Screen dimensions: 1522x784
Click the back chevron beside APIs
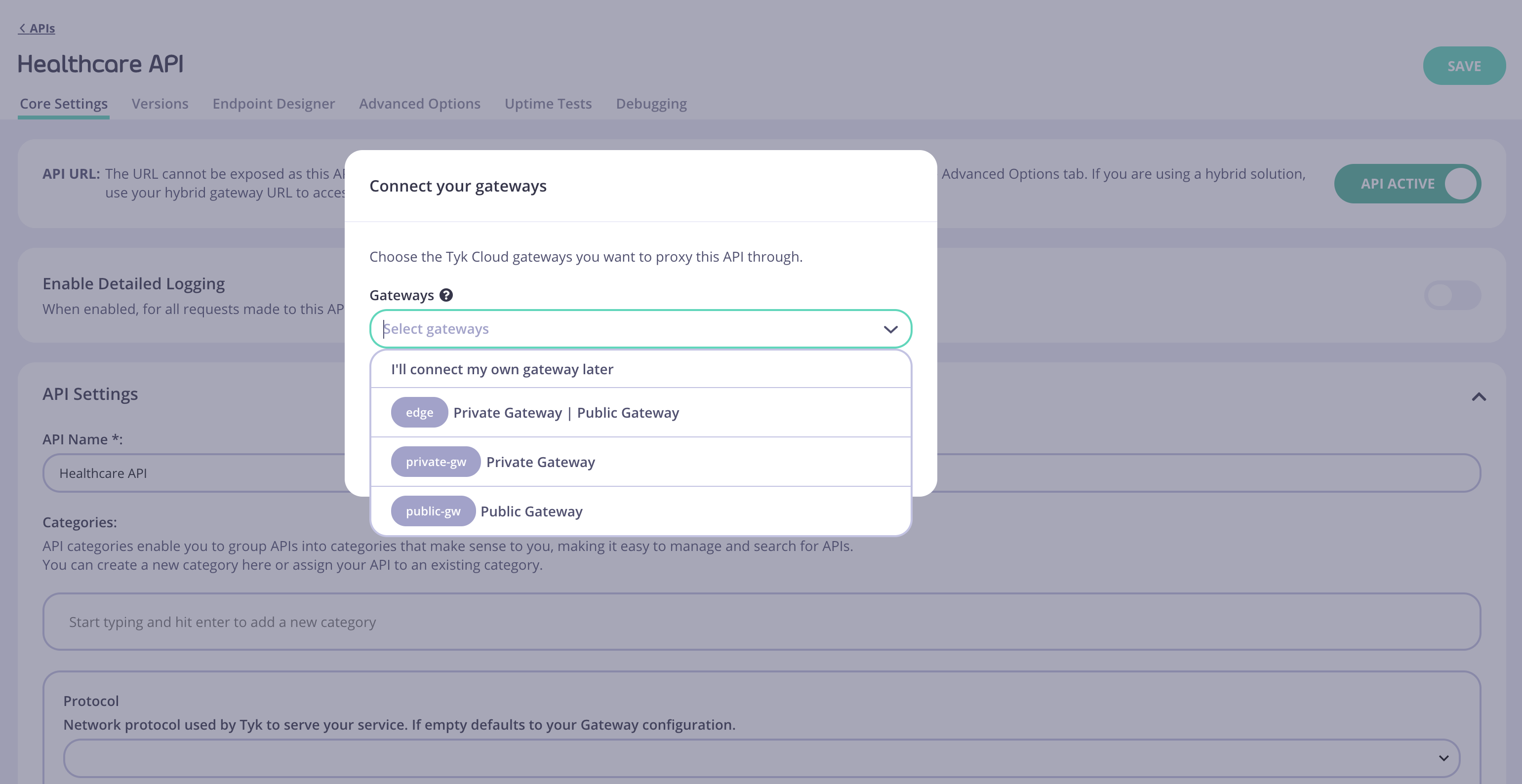point(22,28)
